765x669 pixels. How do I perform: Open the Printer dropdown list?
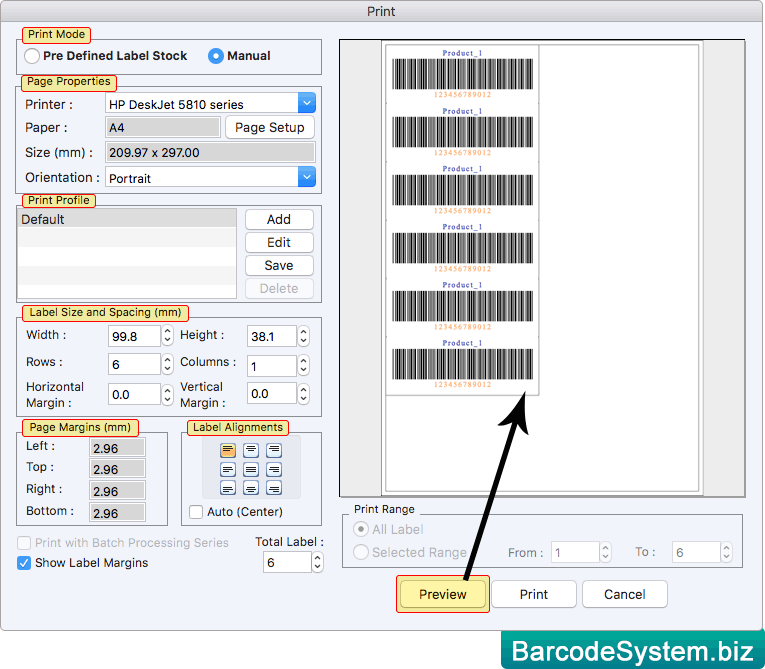[307, 103]
